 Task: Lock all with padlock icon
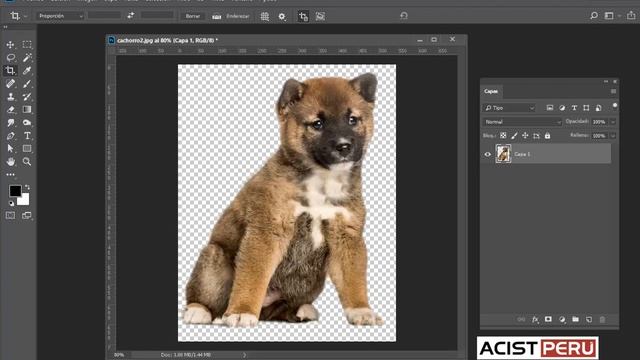(547, 136)
